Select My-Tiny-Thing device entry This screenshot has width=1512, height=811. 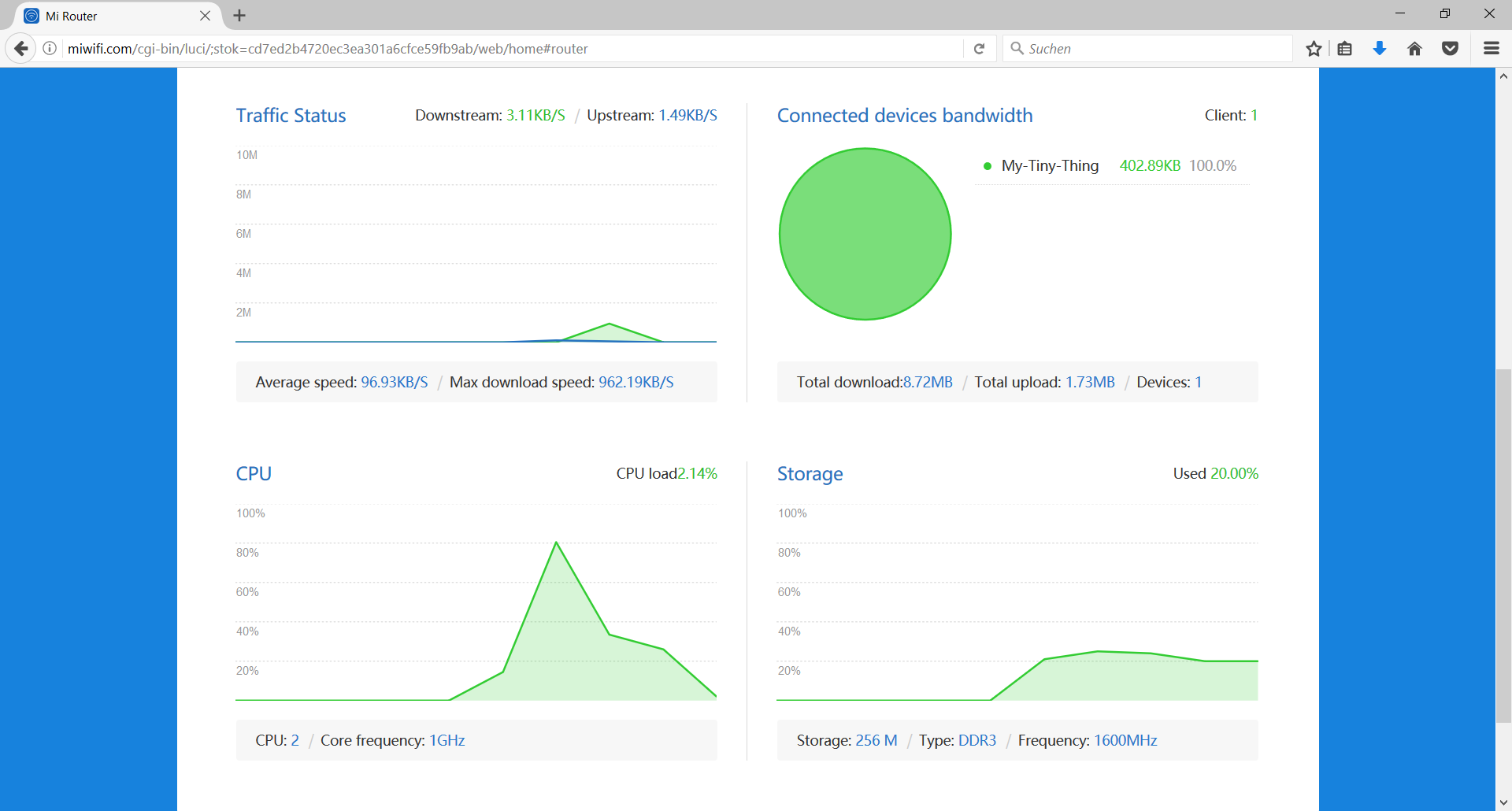point(1112,165)
